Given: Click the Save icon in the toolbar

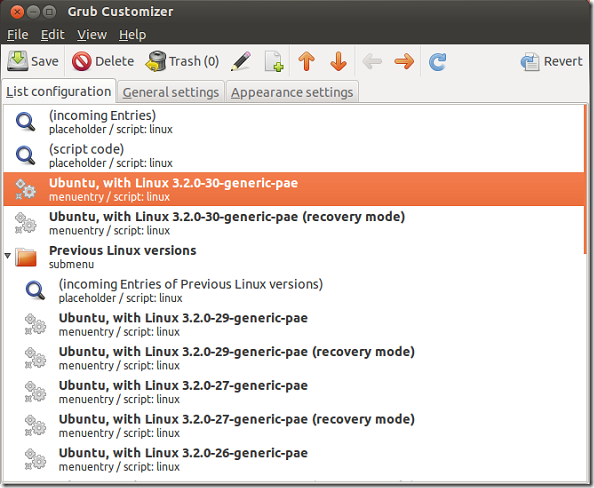Looking at the screenshot, I should click(17, 61).
